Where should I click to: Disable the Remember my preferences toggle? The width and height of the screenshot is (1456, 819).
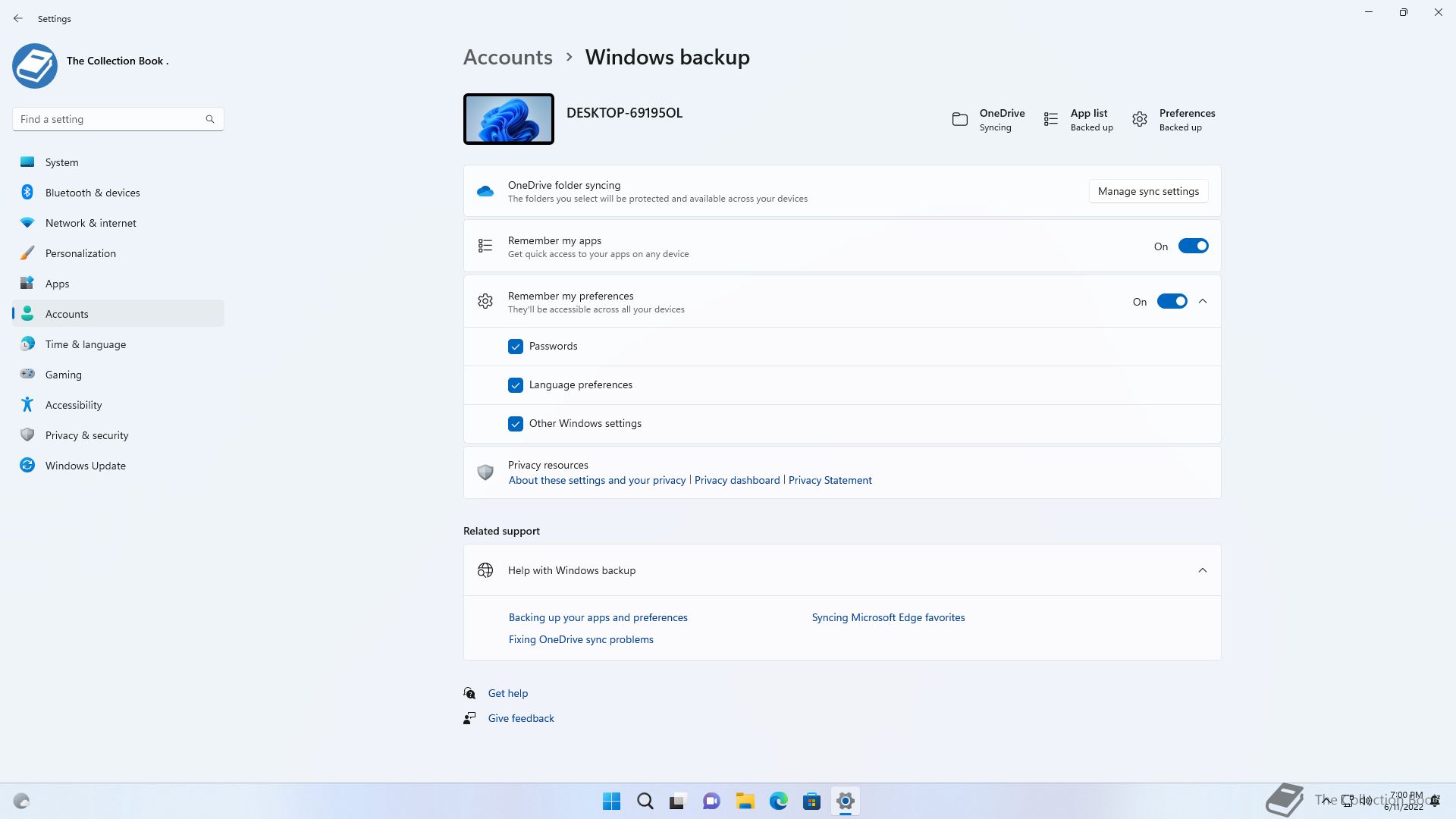point(1172,302)
